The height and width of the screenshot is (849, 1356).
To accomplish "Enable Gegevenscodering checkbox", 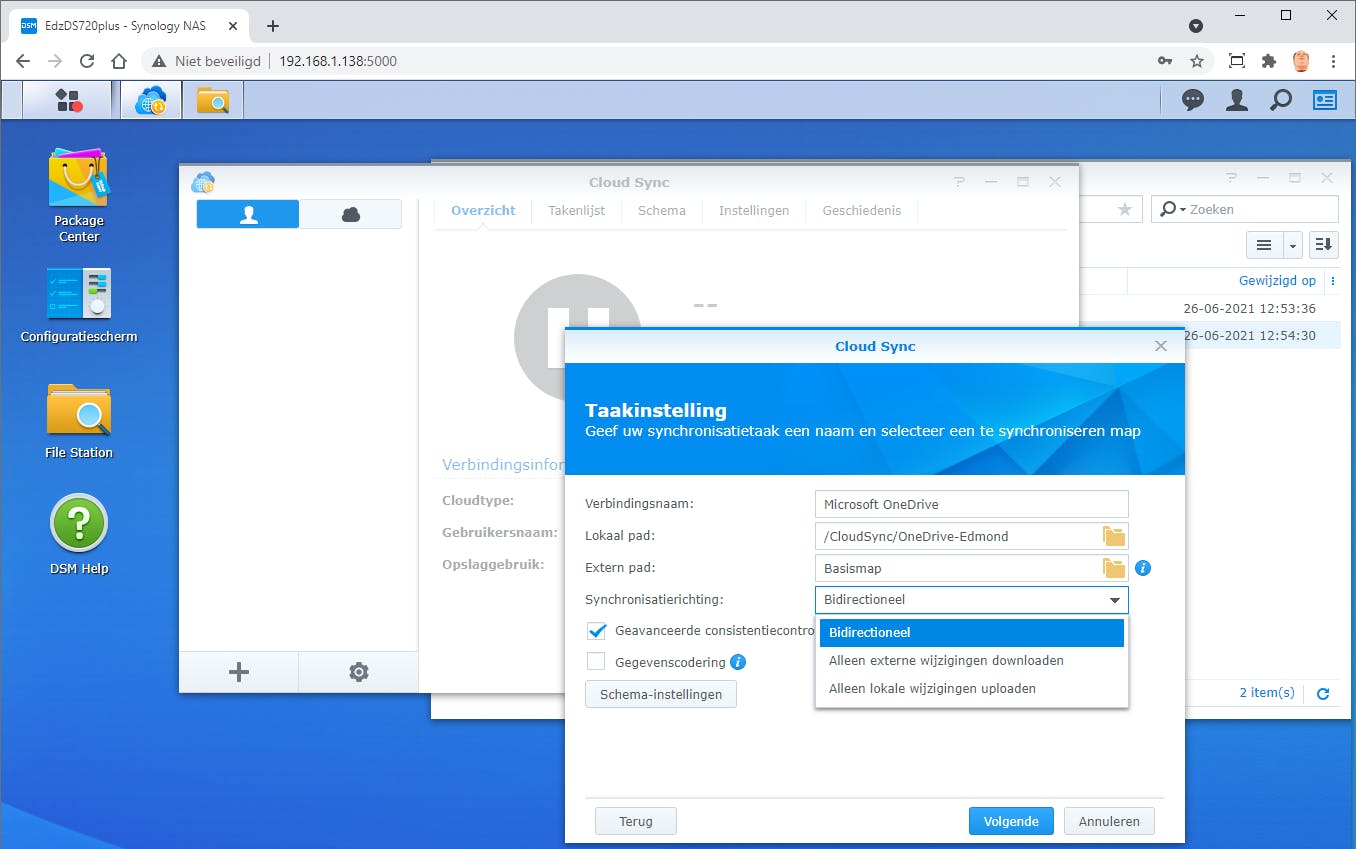I will click(x=597, y=661).
